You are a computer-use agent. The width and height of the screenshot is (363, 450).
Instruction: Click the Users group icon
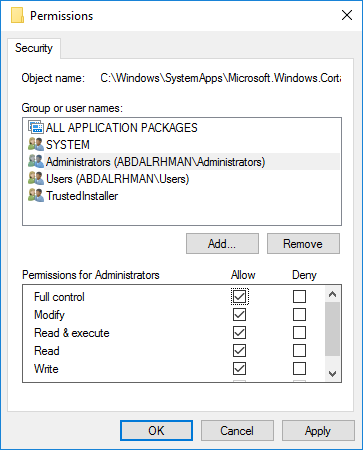tap(36, 178)
